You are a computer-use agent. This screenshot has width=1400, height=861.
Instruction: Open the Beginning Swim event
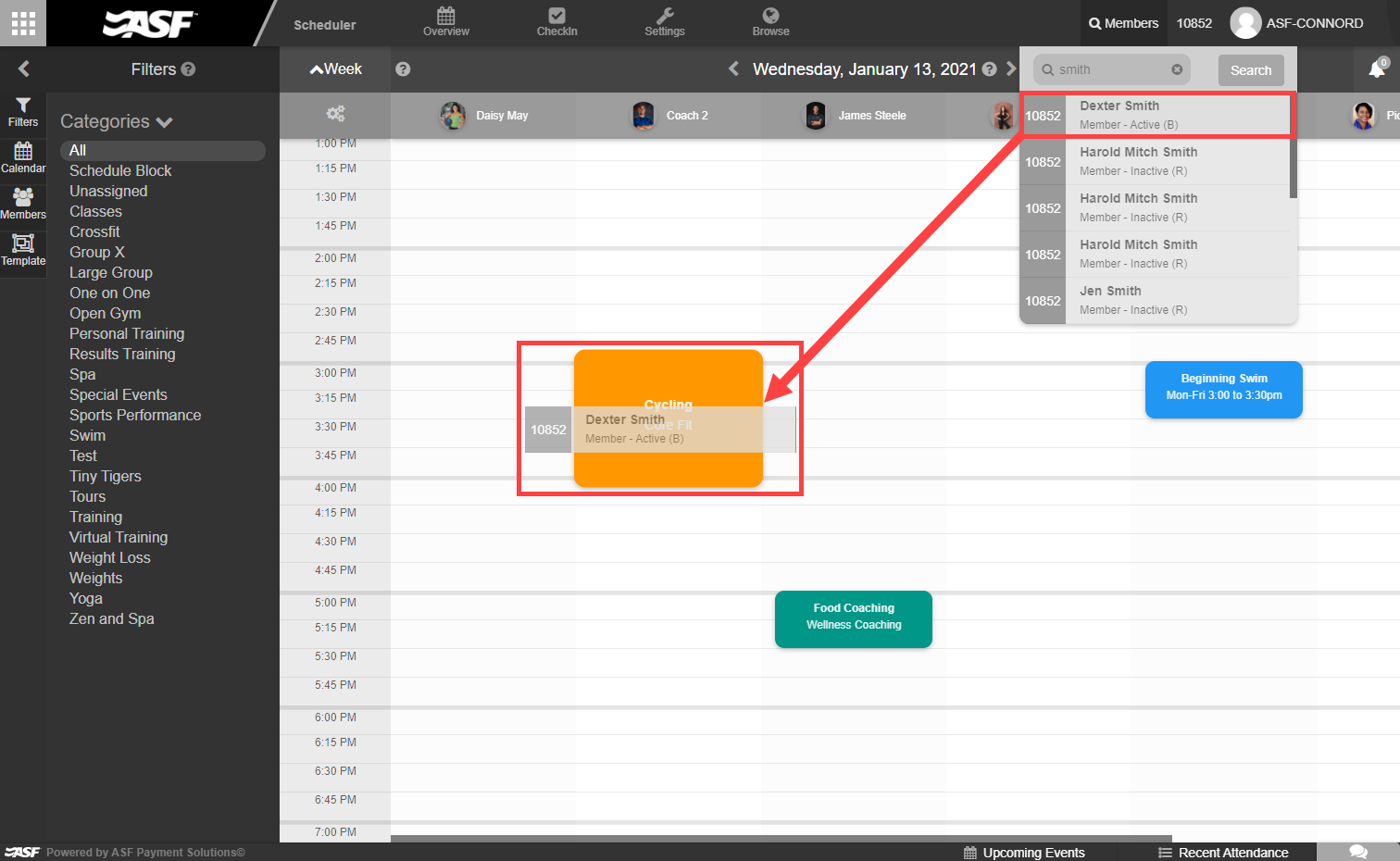click(x=1224, y=390)
